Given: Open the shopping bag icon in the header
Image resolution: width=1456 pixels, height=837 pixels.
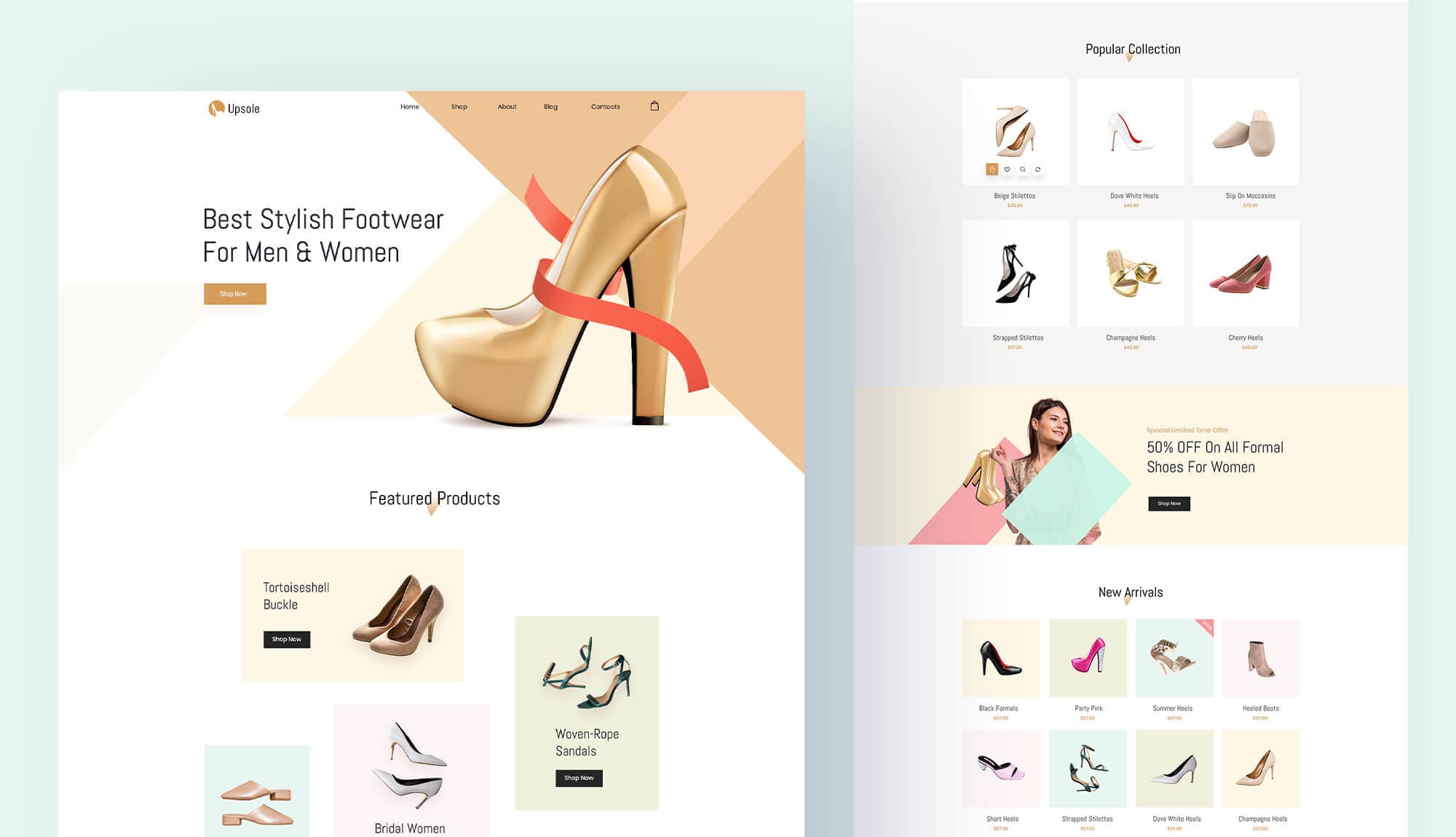Looking at the screenshot, I should coord(654,105).
